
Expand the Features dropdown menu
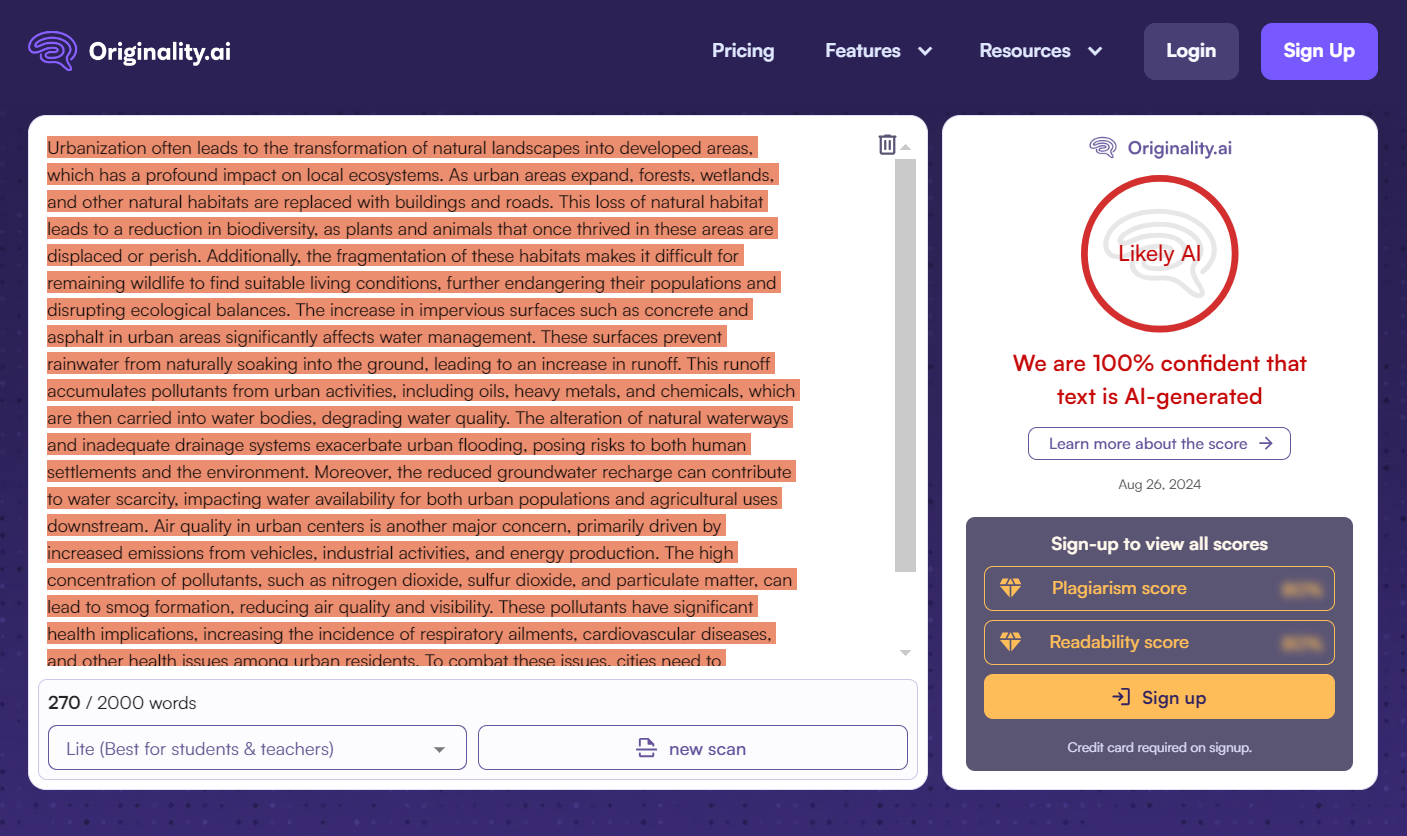(878, 51)
